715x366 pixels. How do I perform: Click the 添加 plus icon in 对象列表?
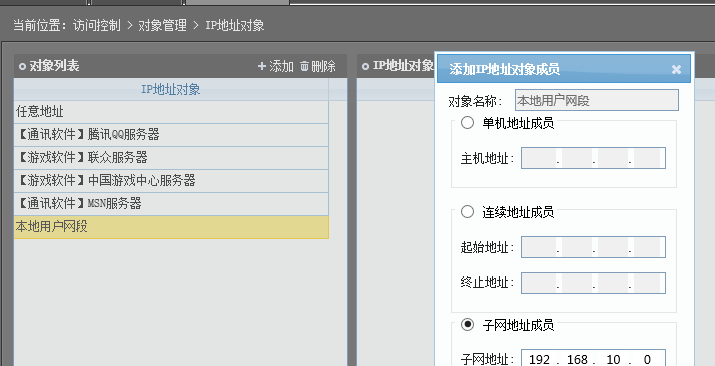(262, 66)
